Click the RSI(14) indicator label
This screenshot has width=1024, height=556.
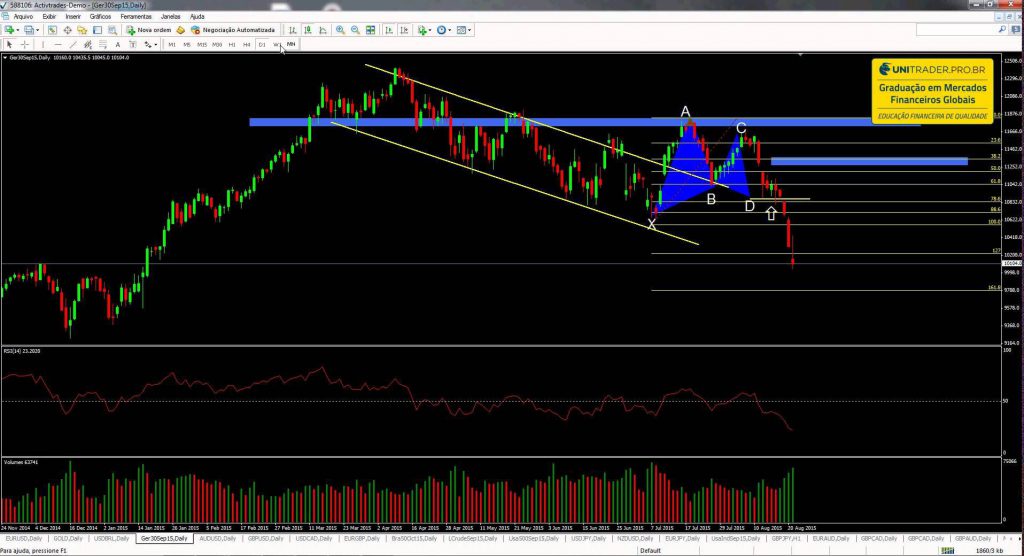coord(22,352)
